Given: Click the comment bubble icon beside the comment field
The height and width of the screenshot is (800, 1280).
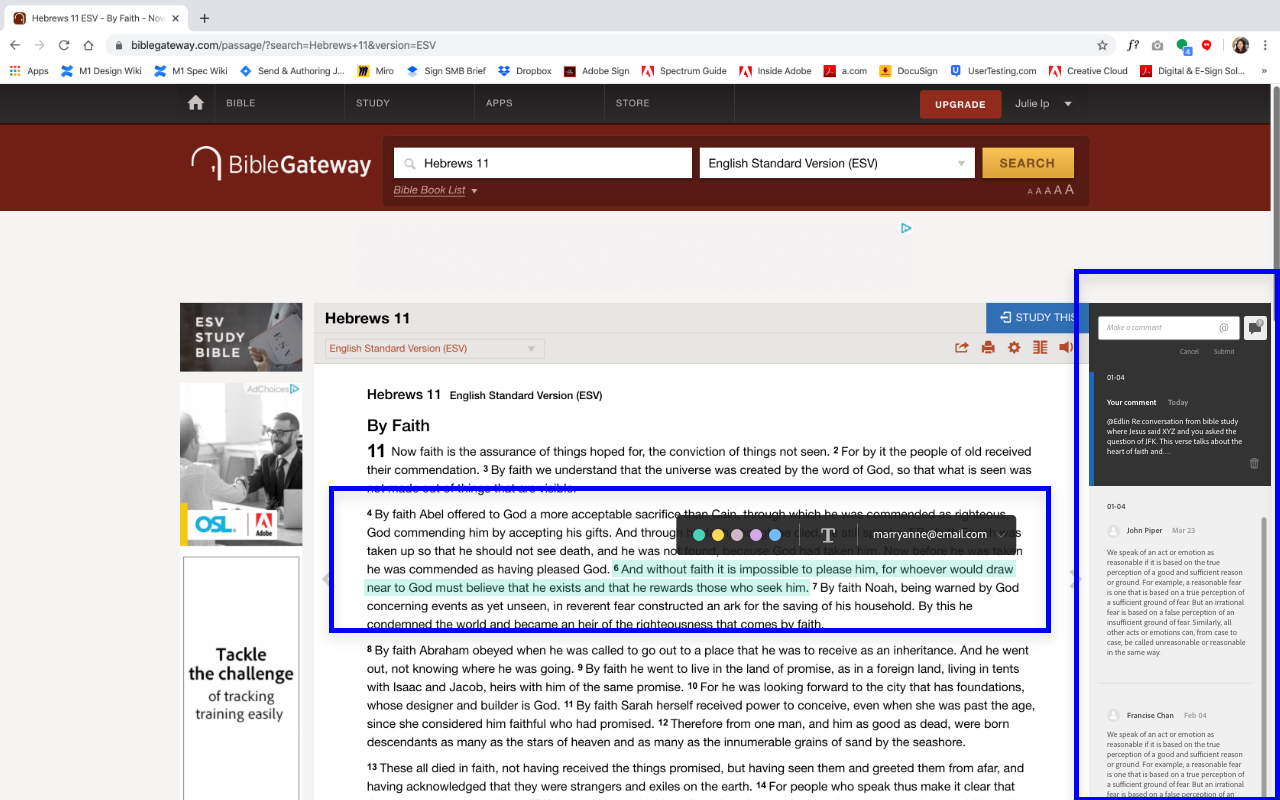Looking at the screenshot, I should [1255, 328].
